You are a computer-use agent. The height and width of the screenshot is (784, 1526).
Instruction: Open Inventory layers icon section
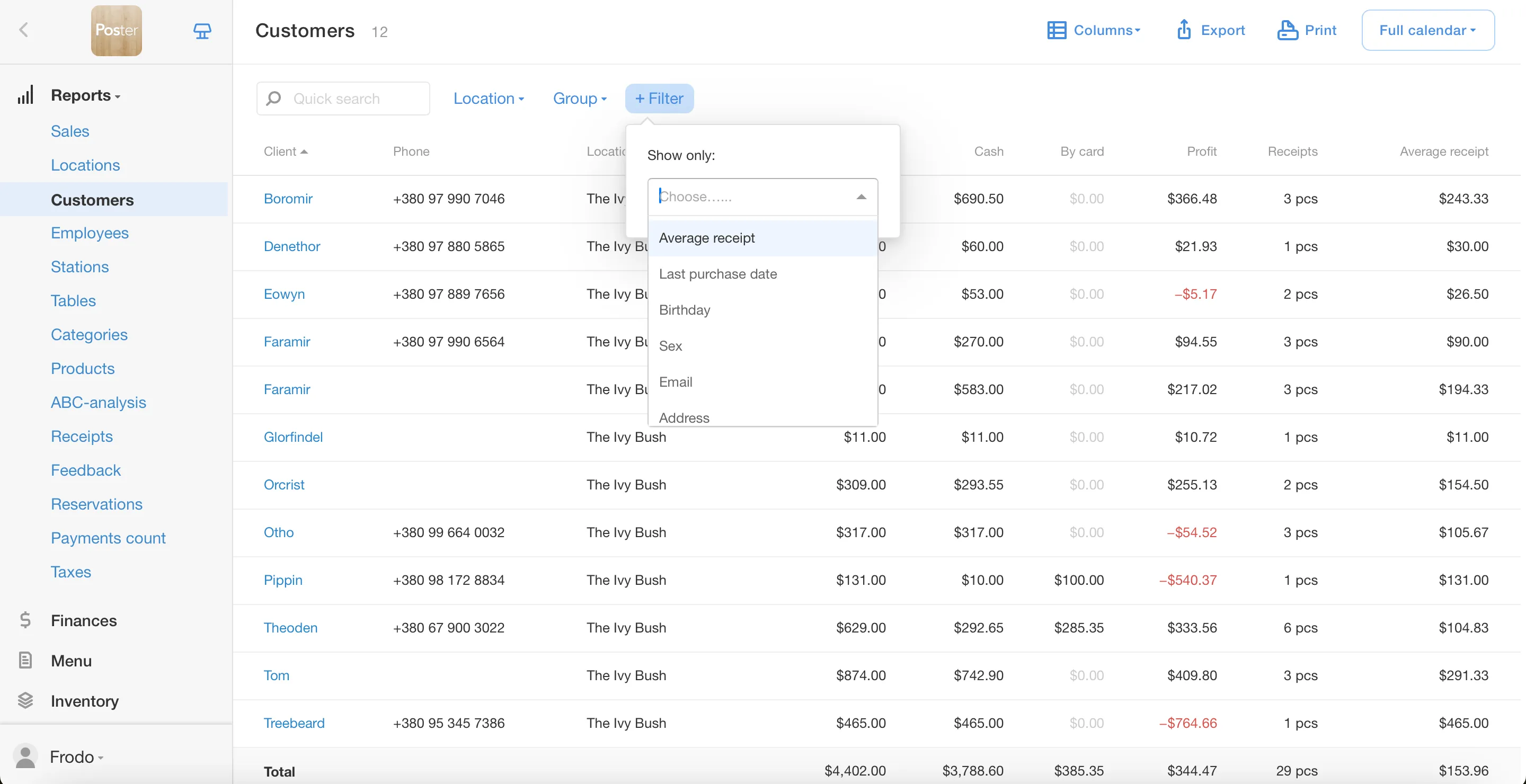pos(25,700)
